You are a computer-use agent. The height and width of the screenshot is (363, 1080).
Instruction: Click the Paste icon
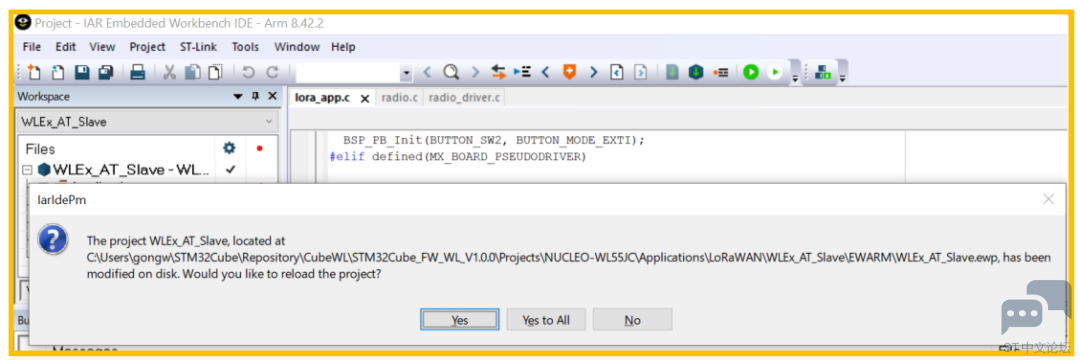coord(216,72)
